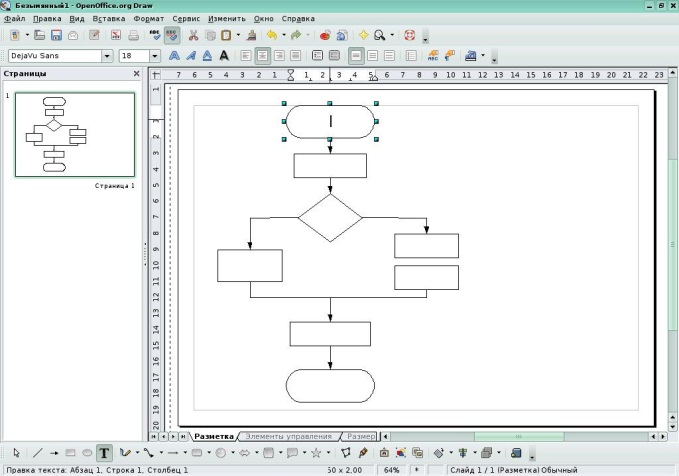Open the font name dropdown
679x476 pixels.
107,56
